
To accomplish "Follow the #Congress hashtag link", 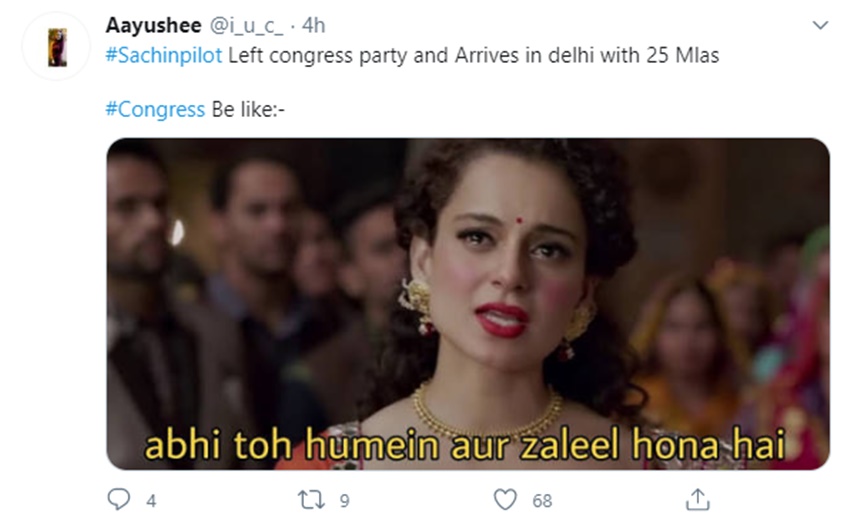I will (155, 109).
